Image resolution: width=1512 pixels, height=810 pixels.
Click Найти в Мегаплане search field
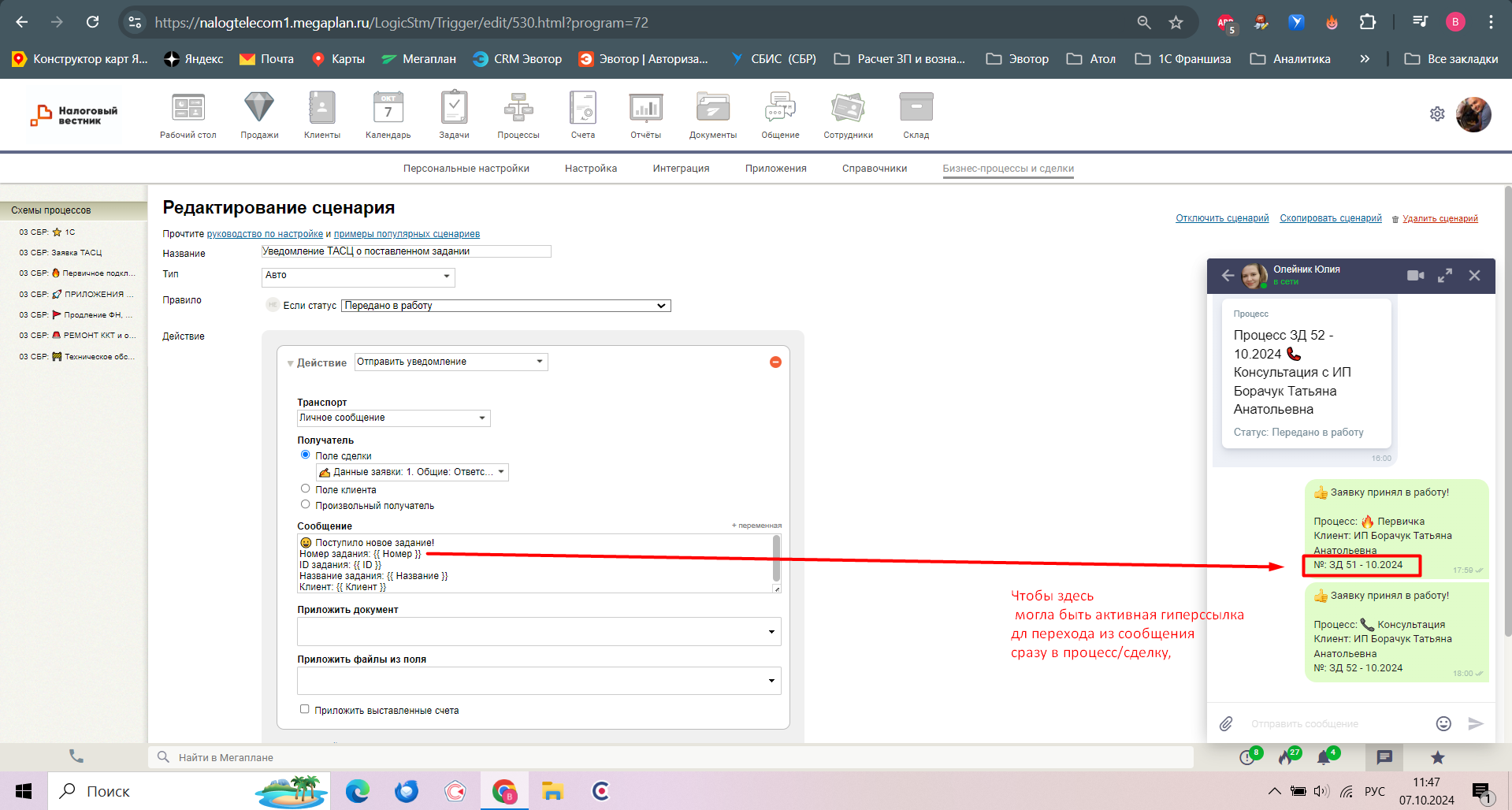pyautogui.click(x=671, y=757)
